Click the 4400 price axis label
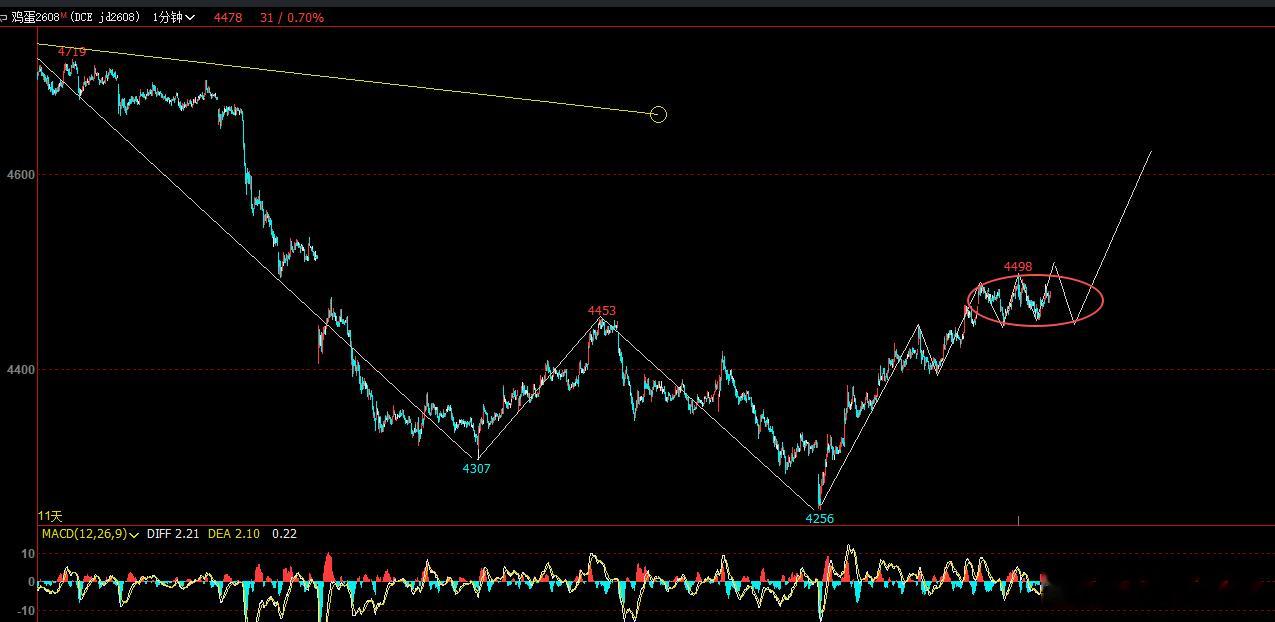The height and width of the screenshot is (622, 1275). click(x=21, y=369)
